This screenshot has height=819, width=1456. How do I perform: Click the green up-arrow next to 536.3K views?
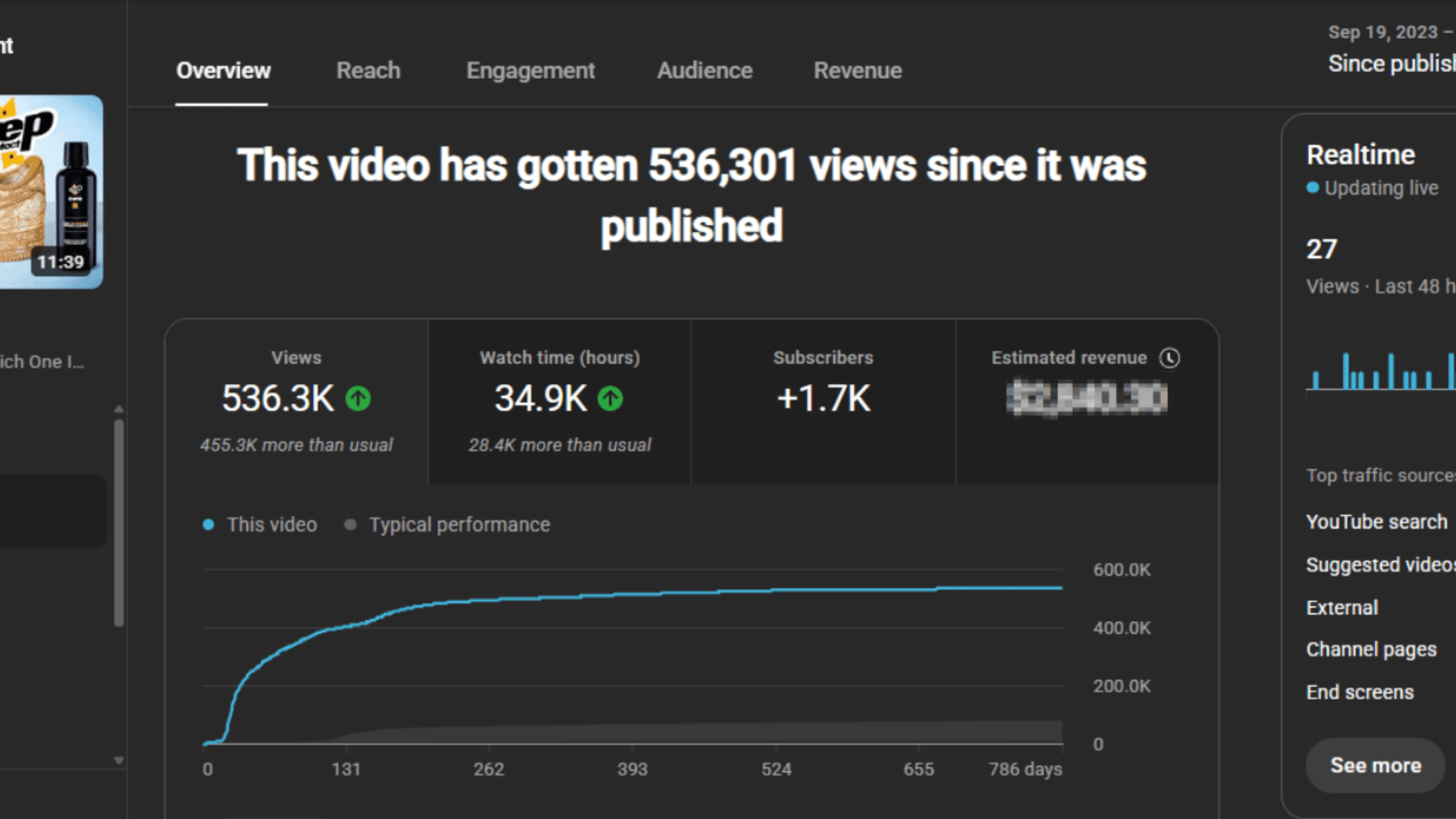coord(358,399)
